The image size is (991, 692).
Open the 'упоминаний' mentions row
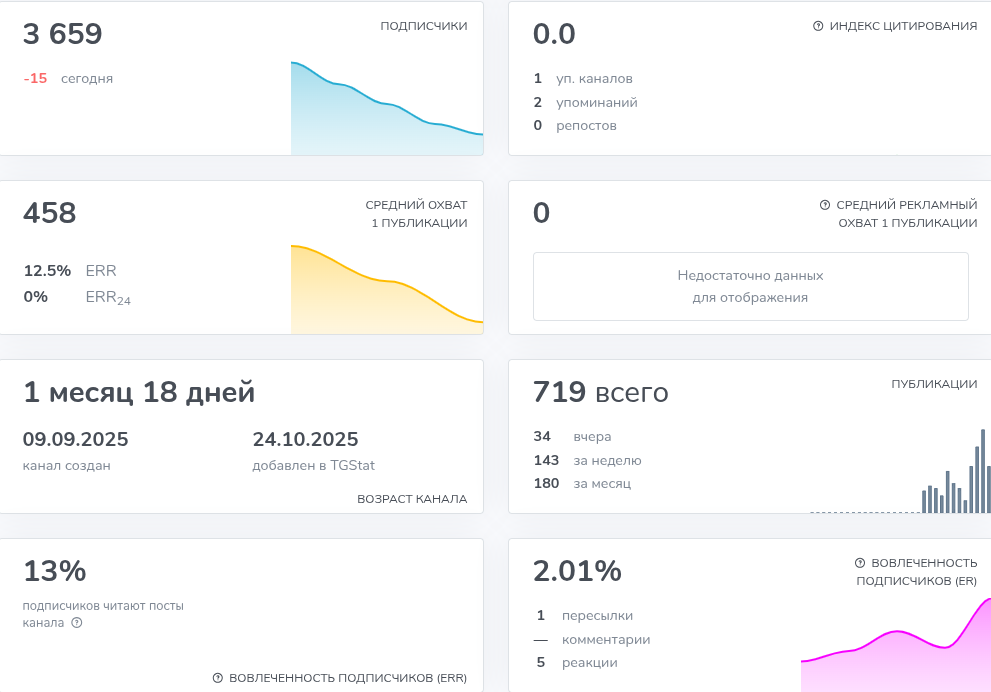click(x=596, y=102)
